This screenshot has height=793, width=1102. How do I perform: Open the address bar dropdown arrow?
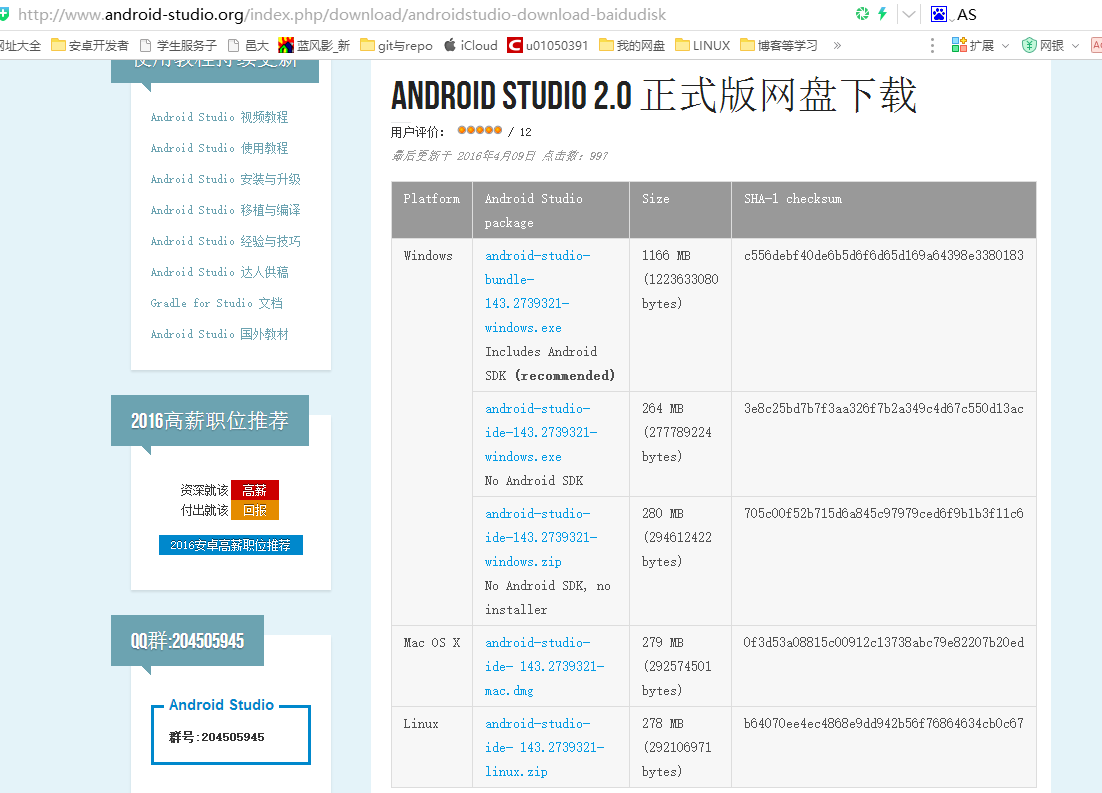(909, 14)
